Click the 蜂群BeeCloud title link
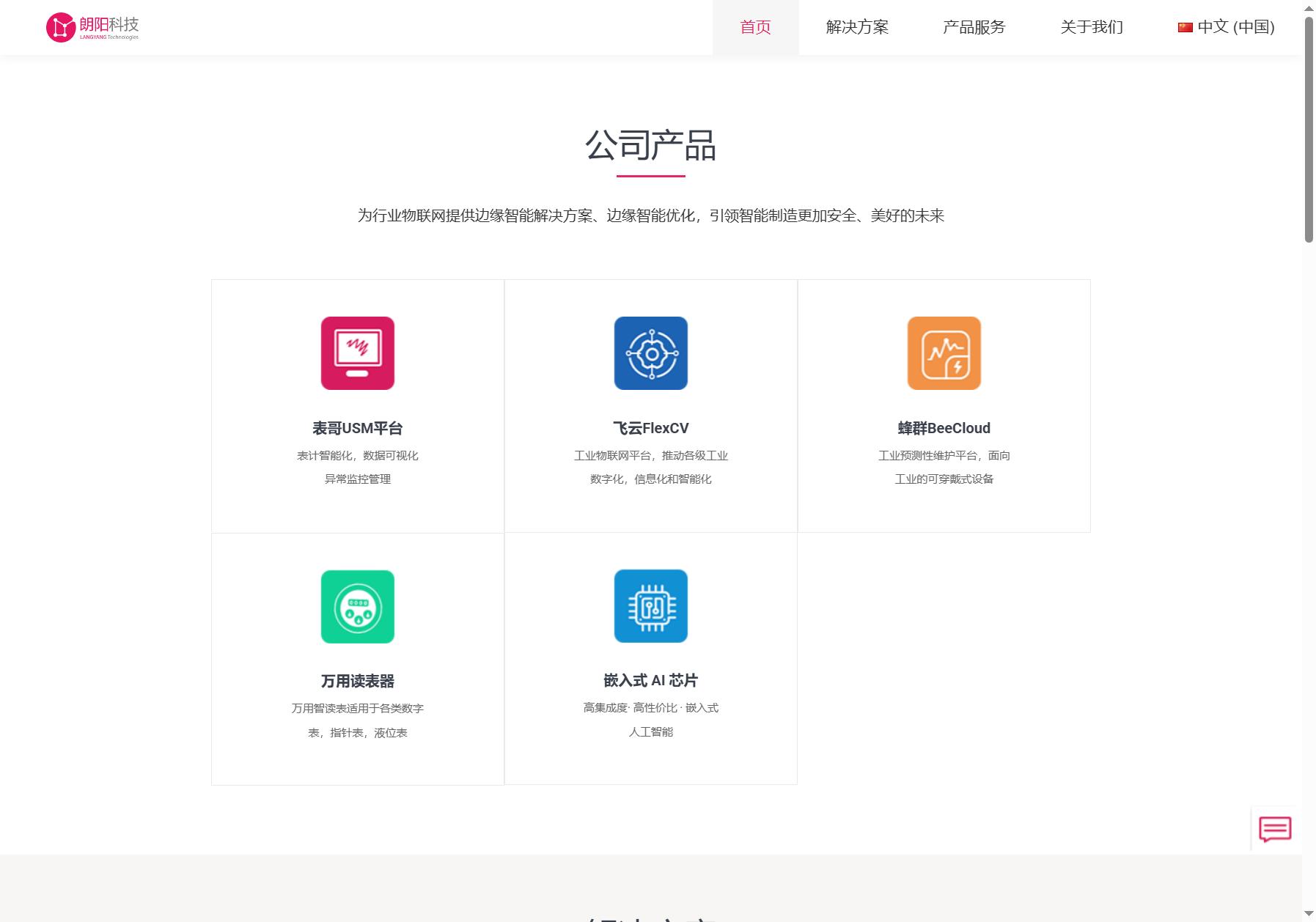The image size is (1316, 922). tap(944, 428)
